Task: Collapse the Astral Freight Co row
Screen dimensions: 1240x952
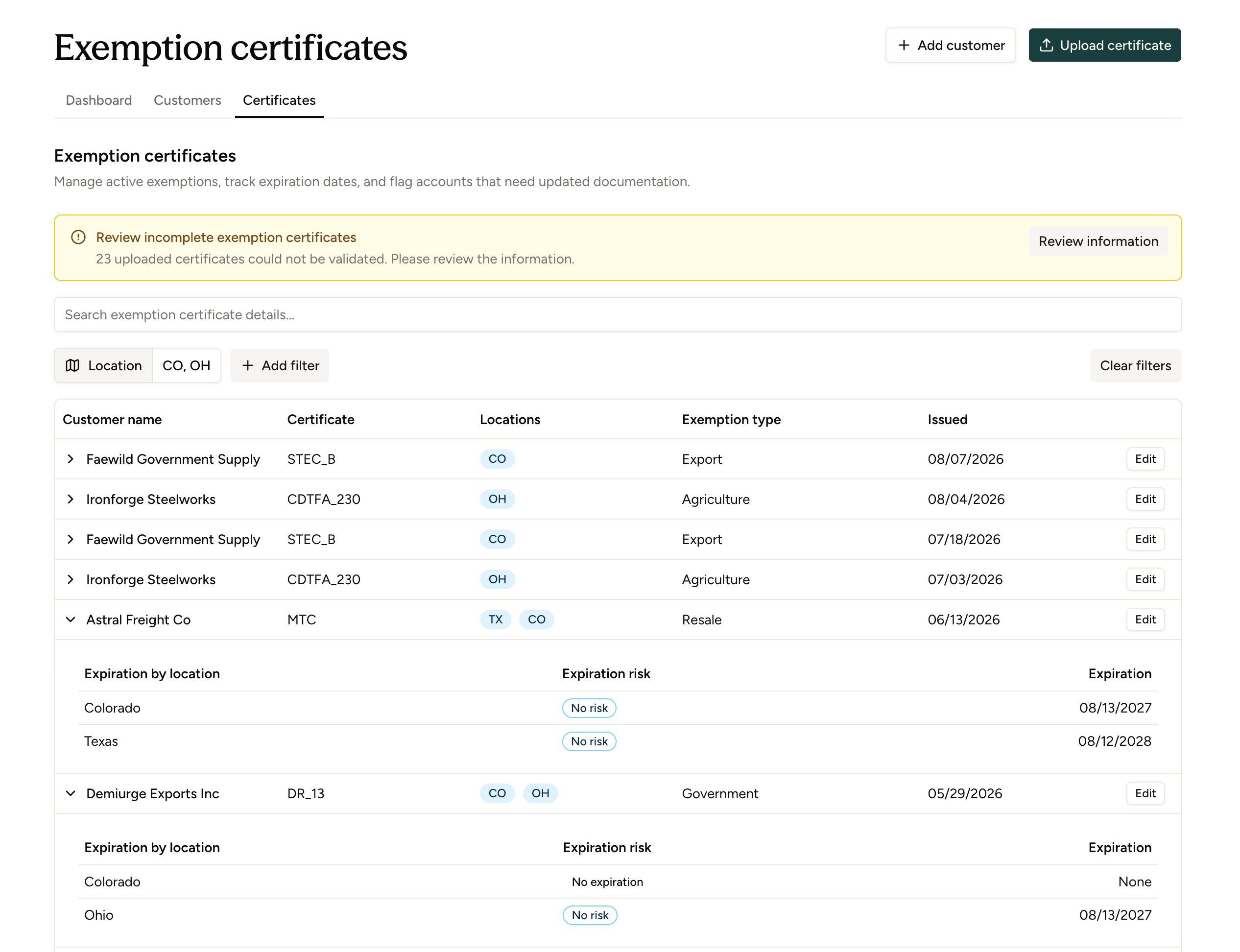Action: (70, 620)
